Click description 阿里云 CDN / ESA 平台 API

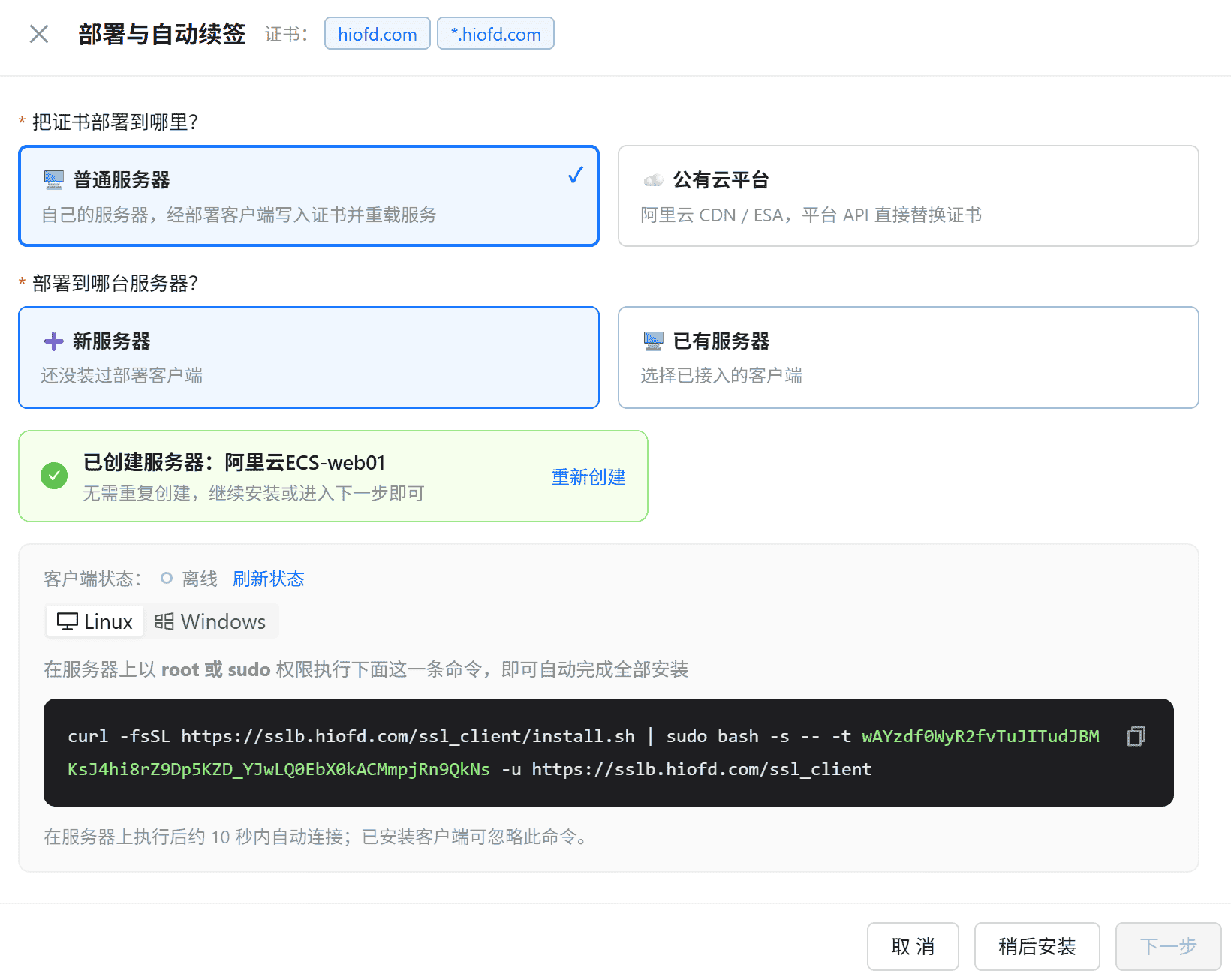811,215
